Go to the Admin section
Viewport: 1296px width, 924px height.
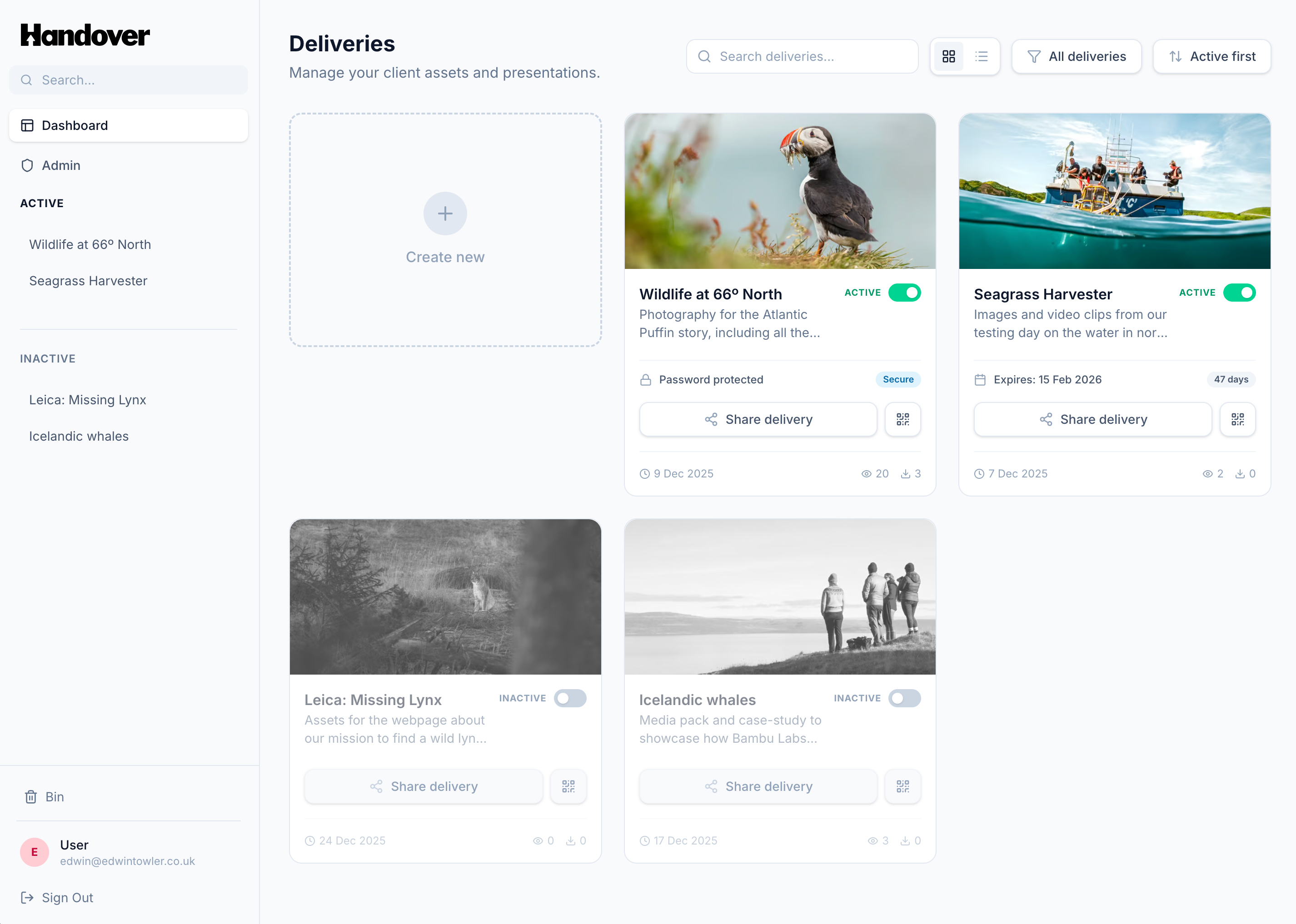pyautogui.click(x=61, y=165)
